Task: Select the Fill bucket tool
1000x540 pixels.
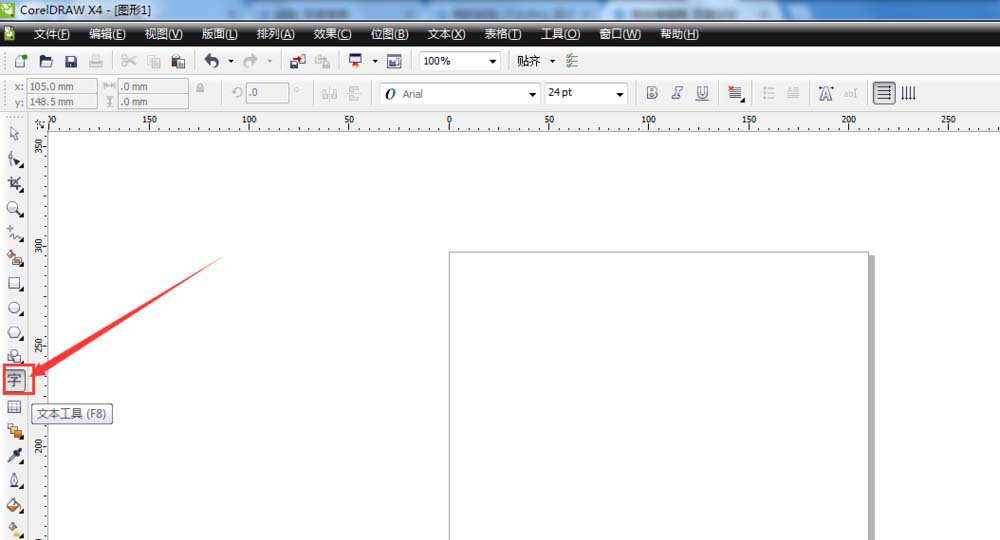Action: tap(15, 505)
